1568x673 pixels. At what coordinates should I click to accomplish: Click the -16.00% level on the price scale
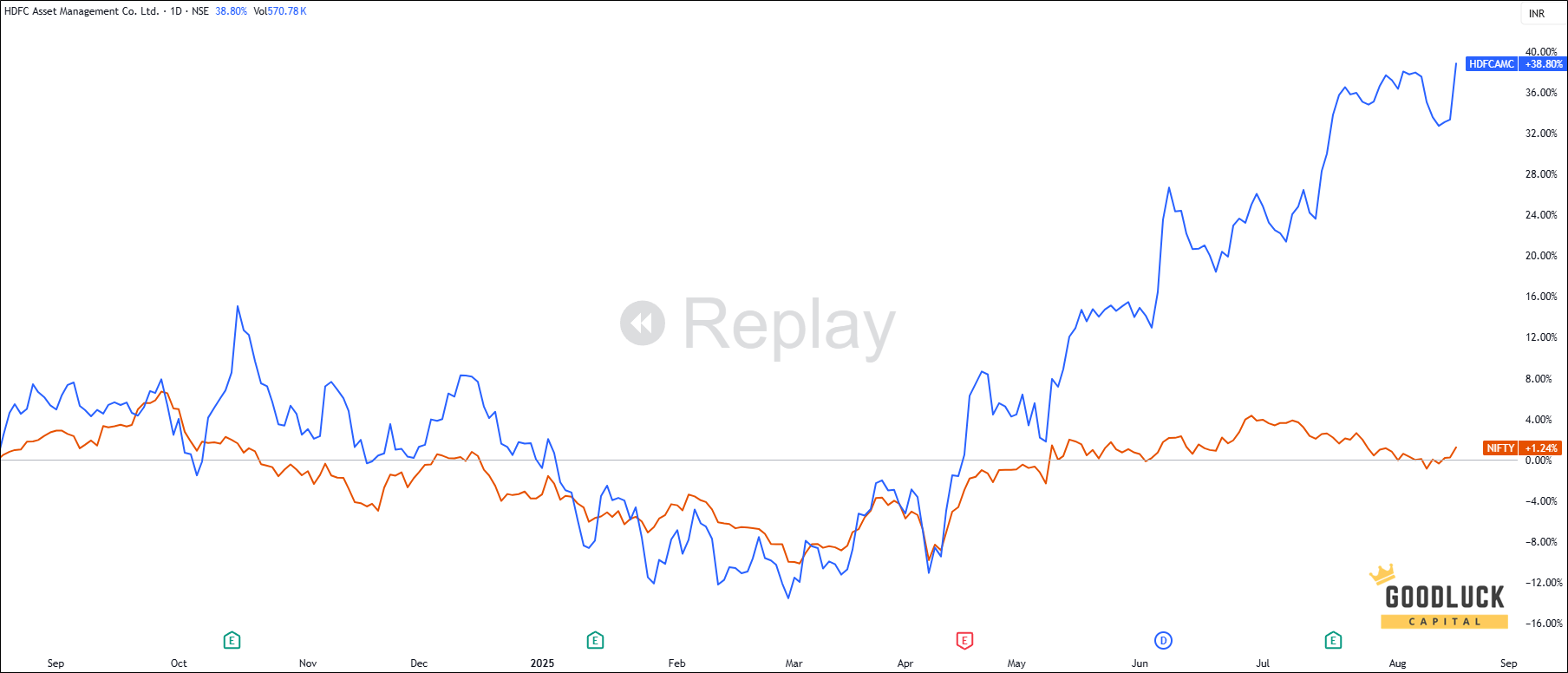point(1543,624)
